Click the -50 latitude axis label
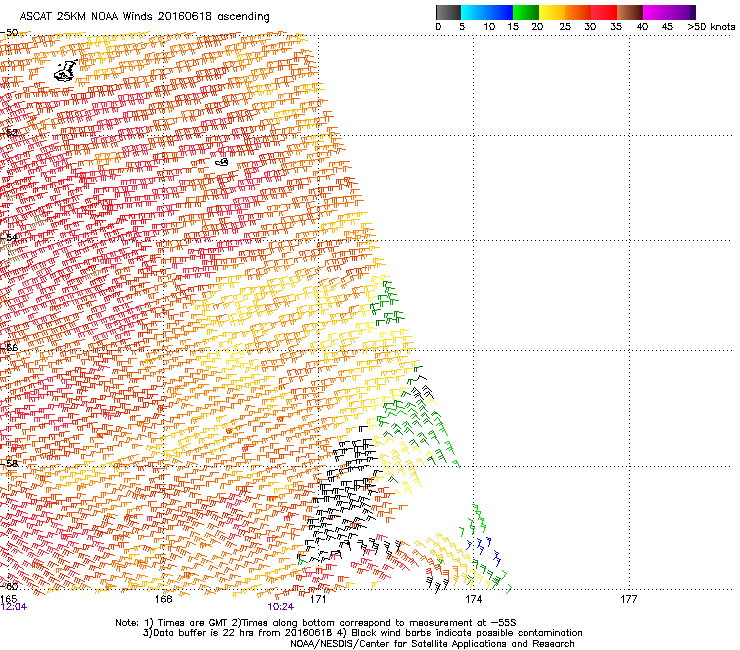 pyautogui.click(x=9, y=33)
